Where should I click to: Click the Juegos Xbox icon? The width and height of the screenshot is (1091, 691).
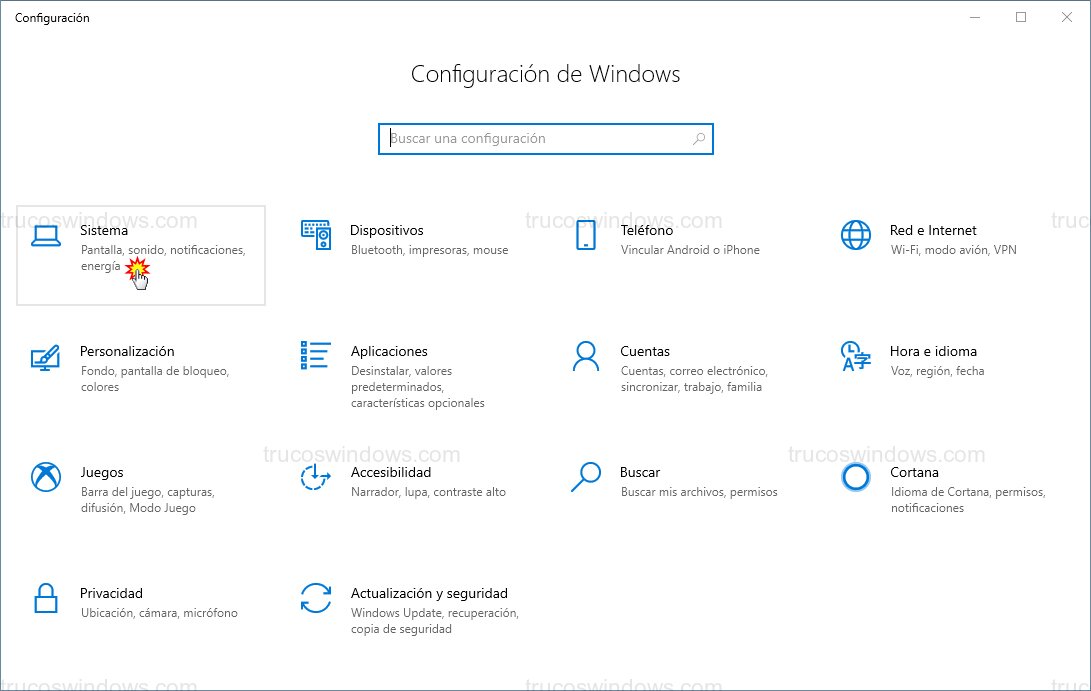tap(46, 477)
